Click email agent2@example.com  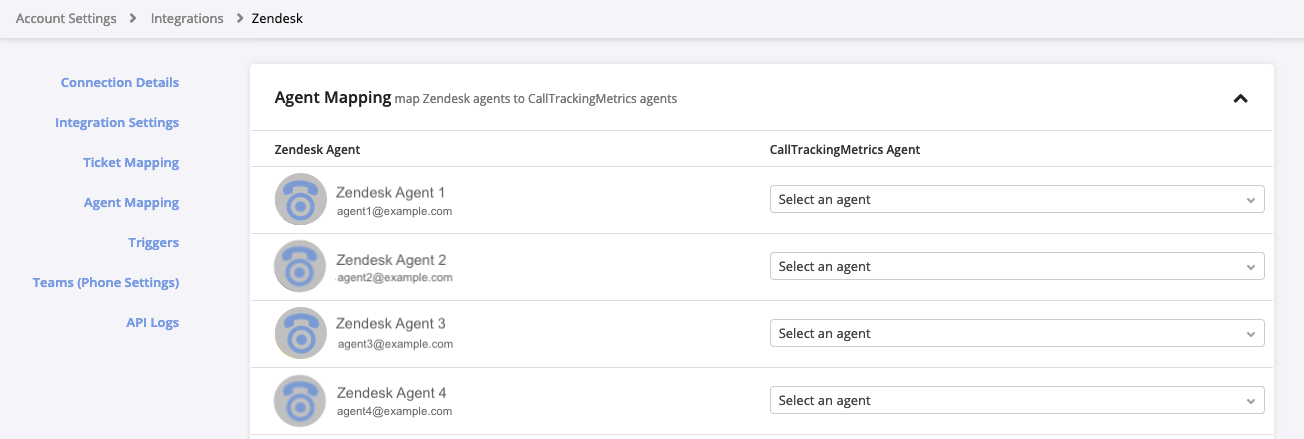(x=395, y=276)
